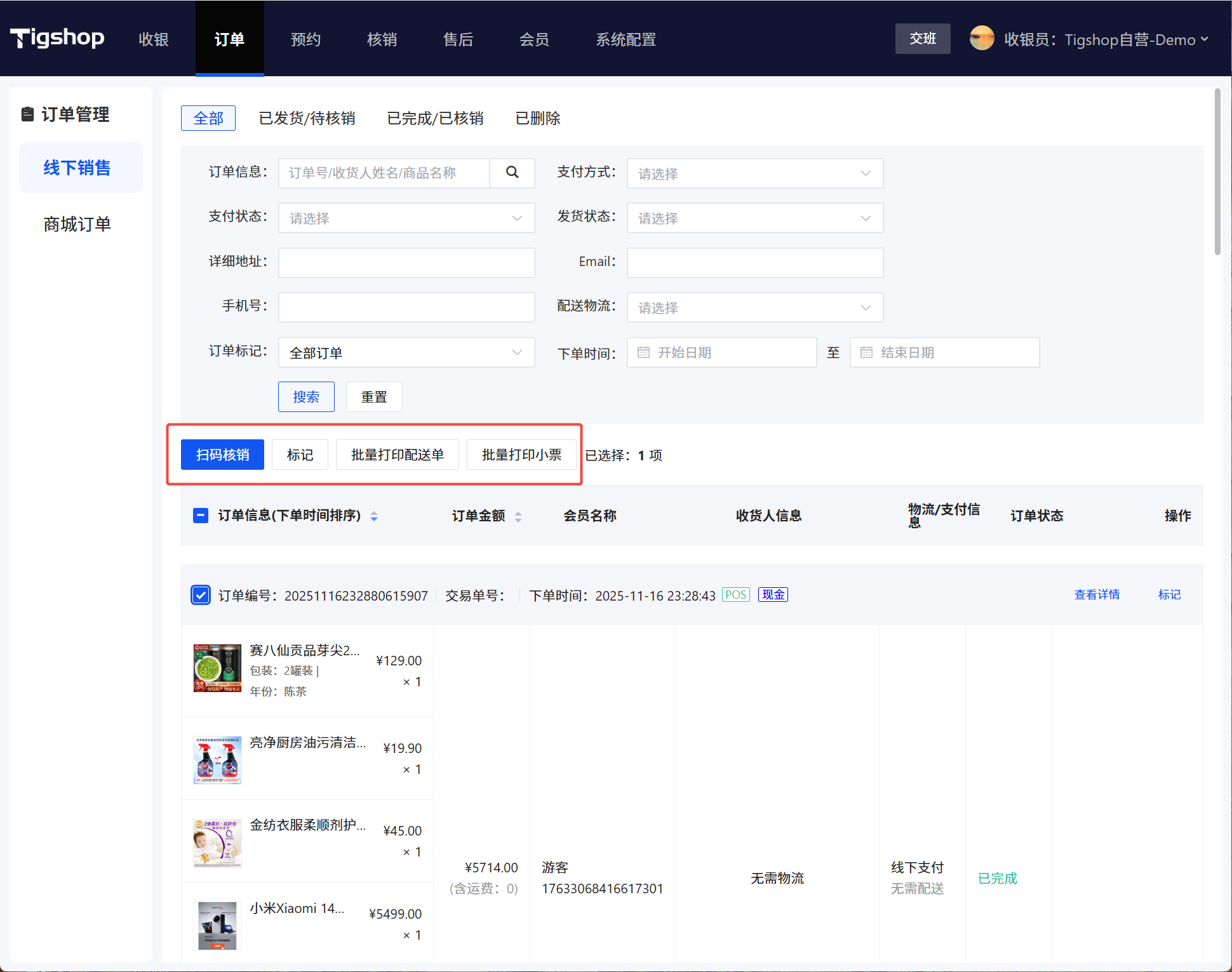
Task: Click the 订单管理 clipboard icon
Action: [27, 114]
